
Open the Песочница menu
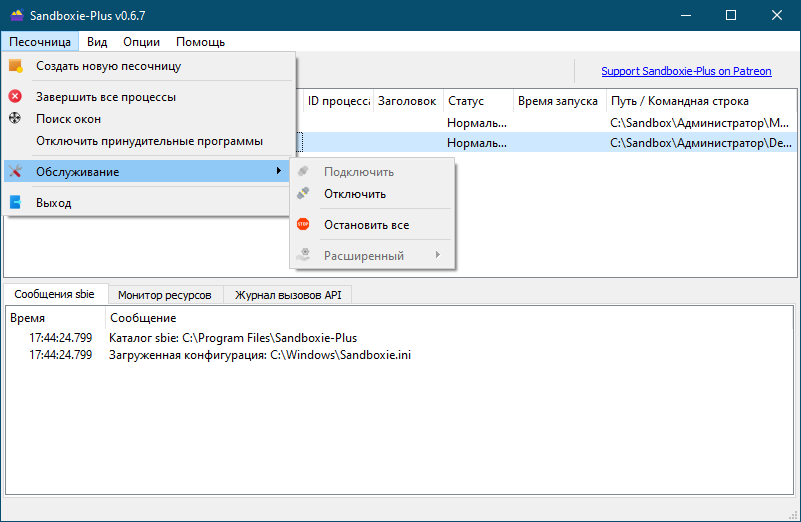point(40,42)
